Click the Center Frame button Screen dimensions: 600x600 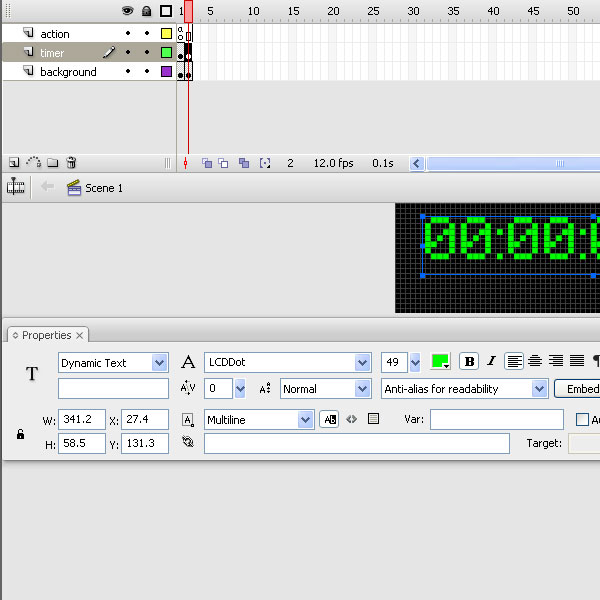(186, 163)
